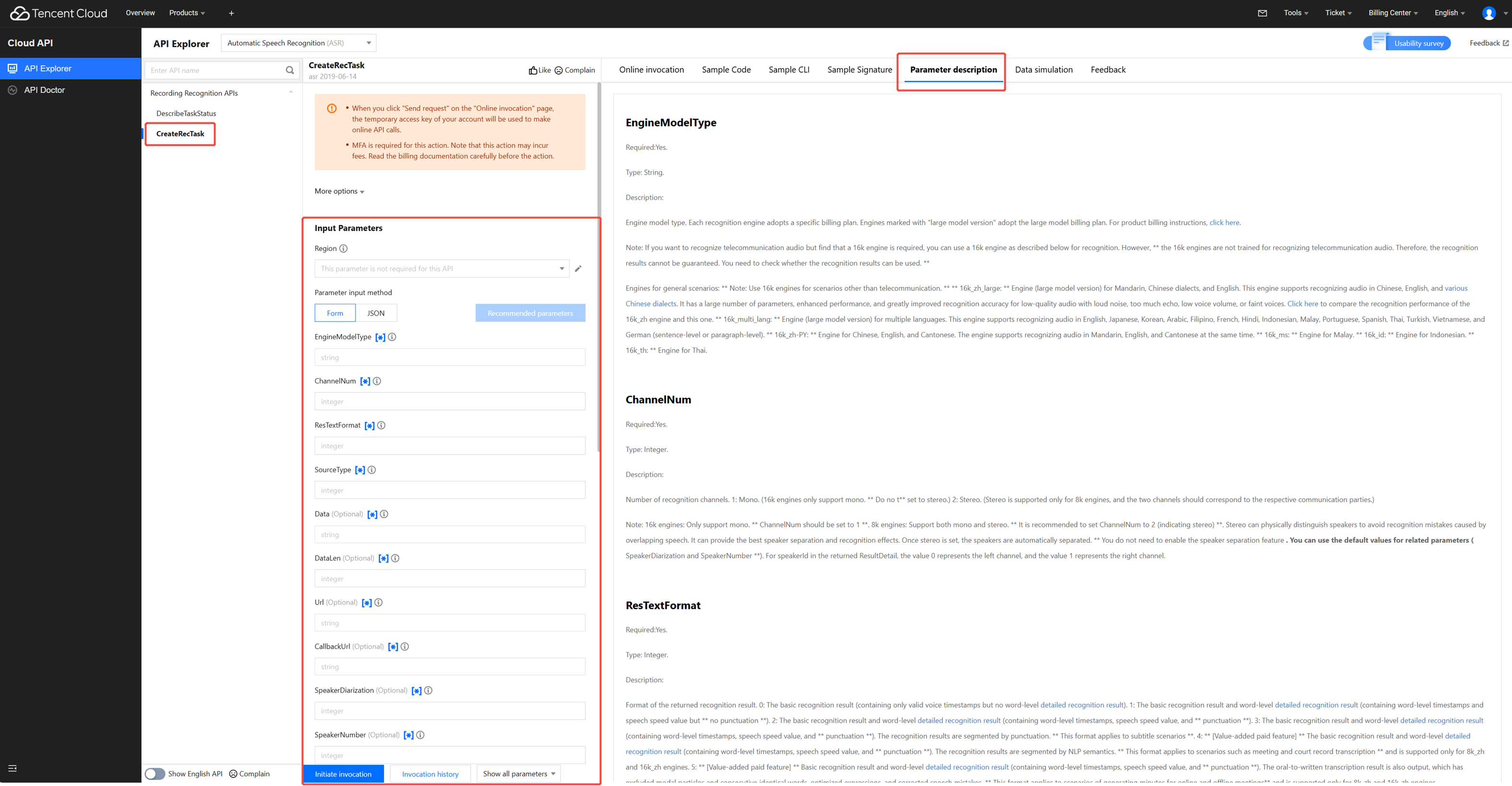This screenshot has width=1512, height=786.
Task: Open the Automatic Speech Recognition product dropdown
Action: [299, 43]
